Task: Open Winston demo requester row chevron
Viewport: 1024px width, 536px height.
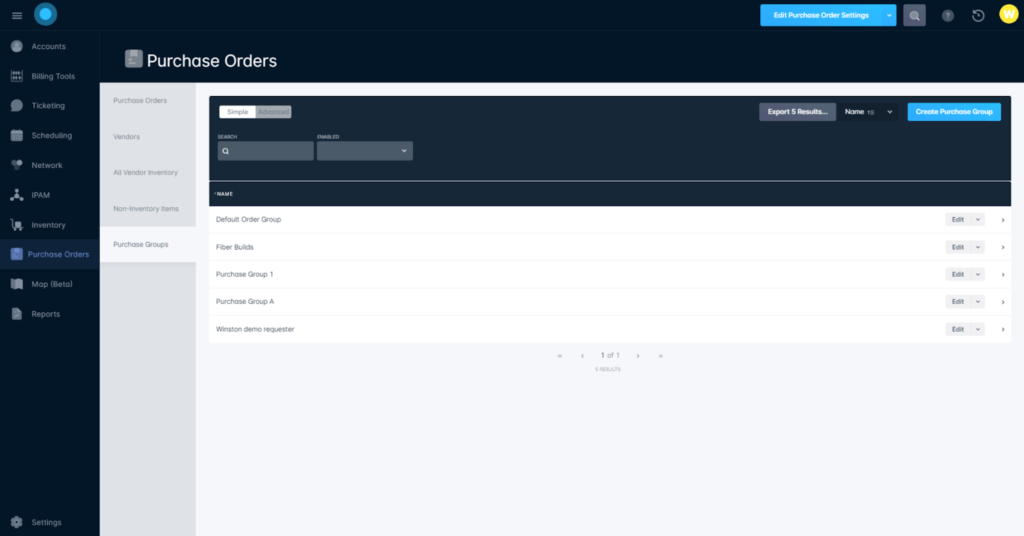Action: [1003, 330]
